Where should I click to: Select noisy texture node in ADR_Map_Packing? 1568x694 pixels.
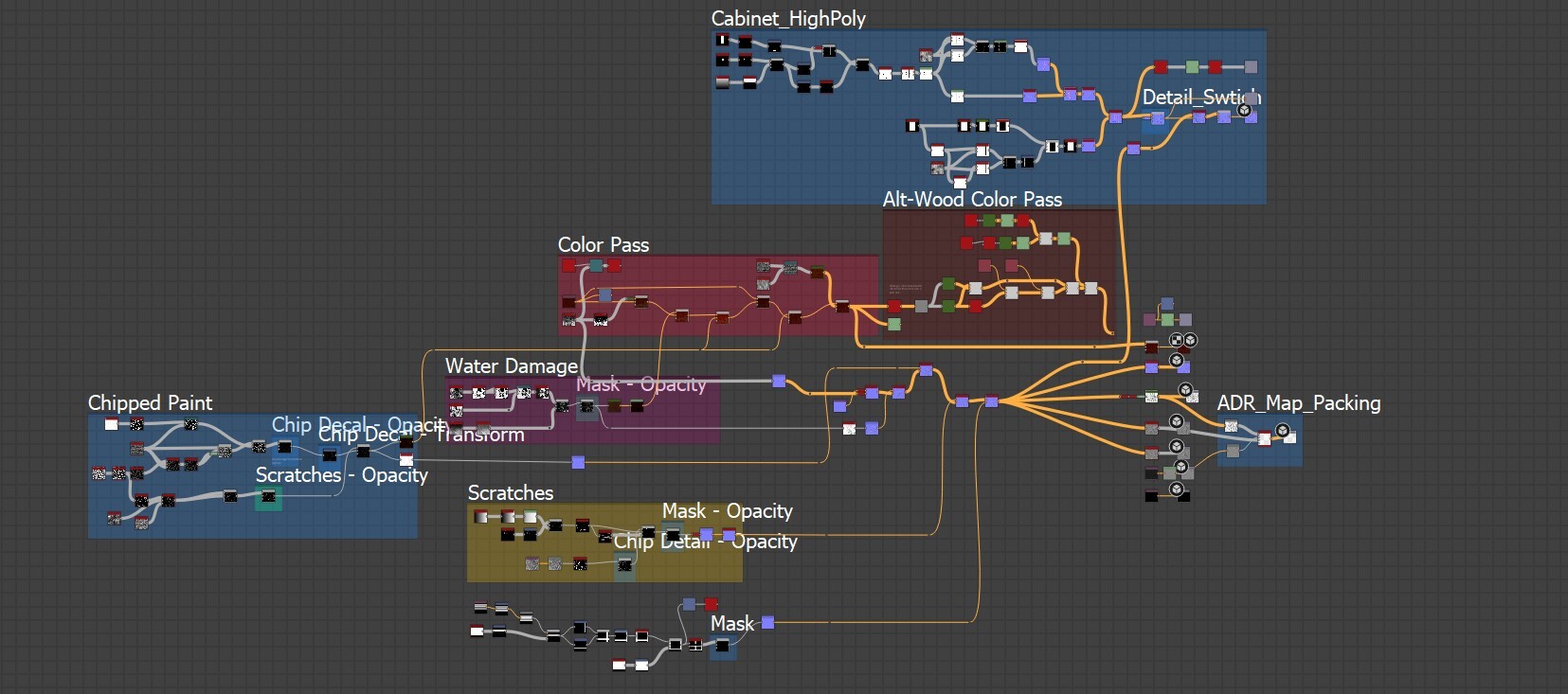[1231, 426]
